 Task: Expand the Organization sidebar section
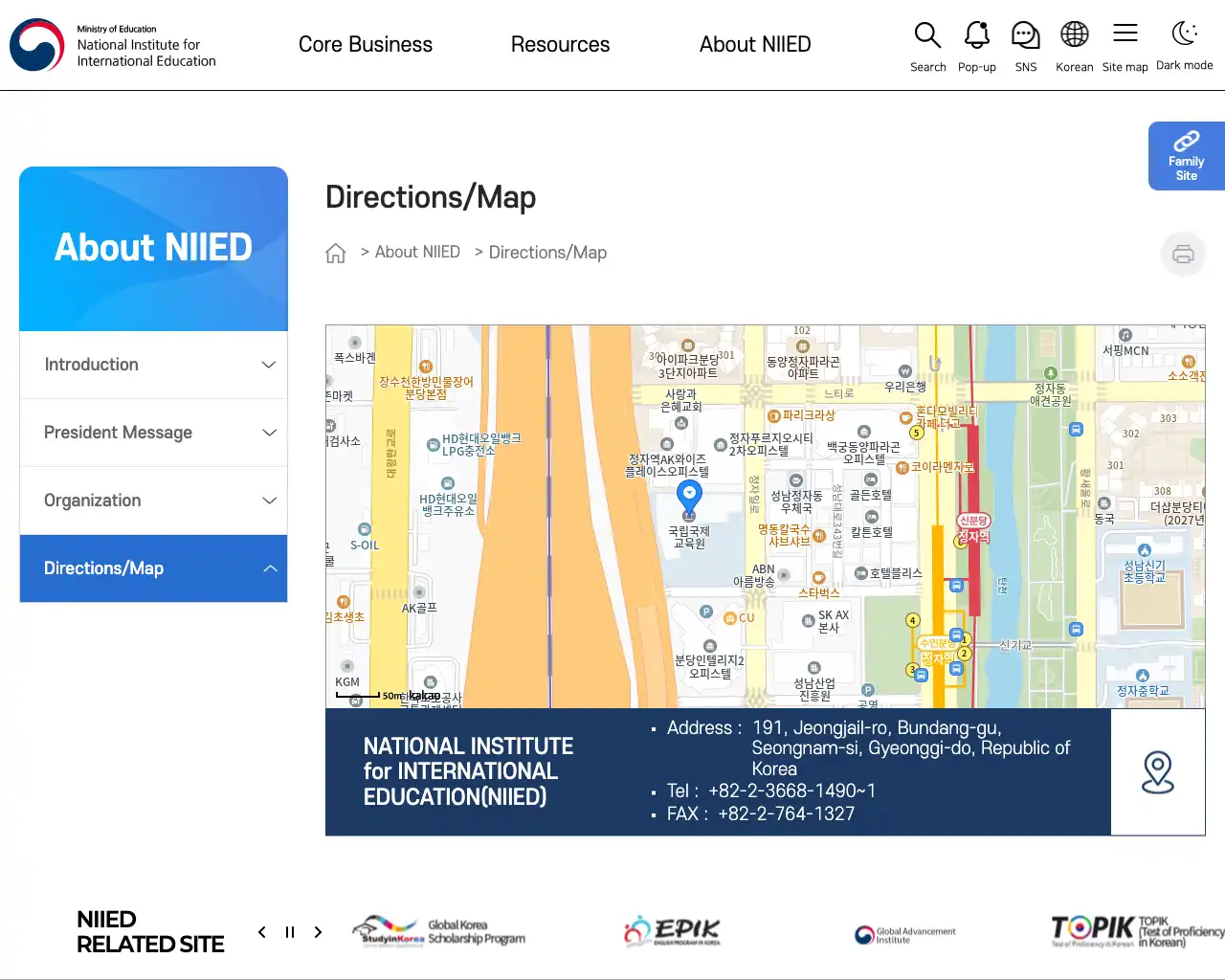click(153, 501)
